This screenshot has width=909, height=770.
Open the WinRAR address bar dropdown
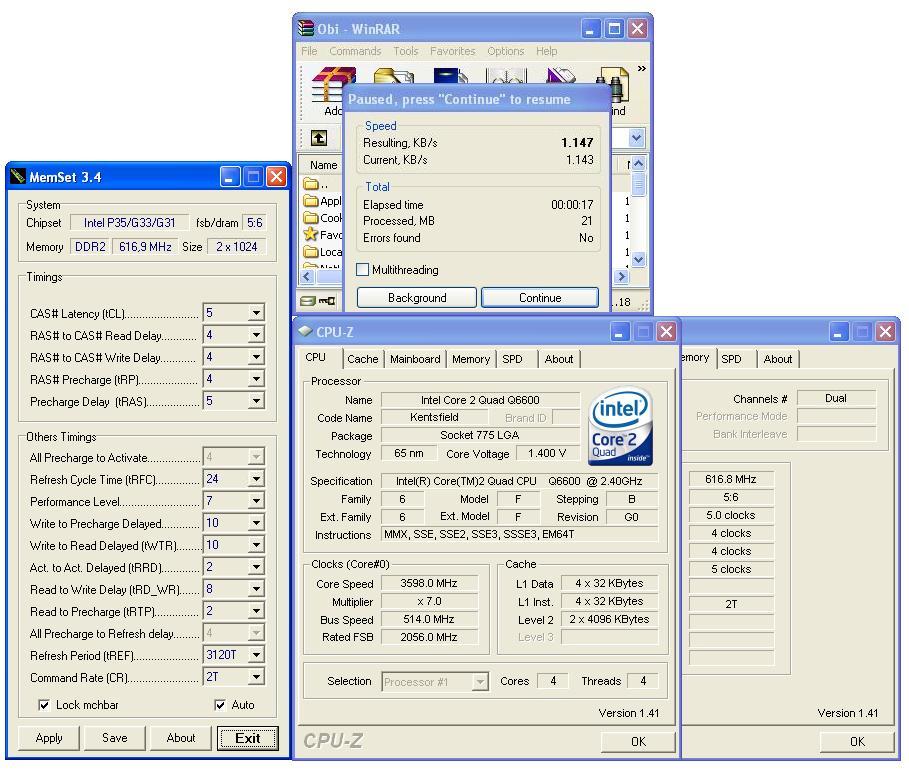(637, 138)
